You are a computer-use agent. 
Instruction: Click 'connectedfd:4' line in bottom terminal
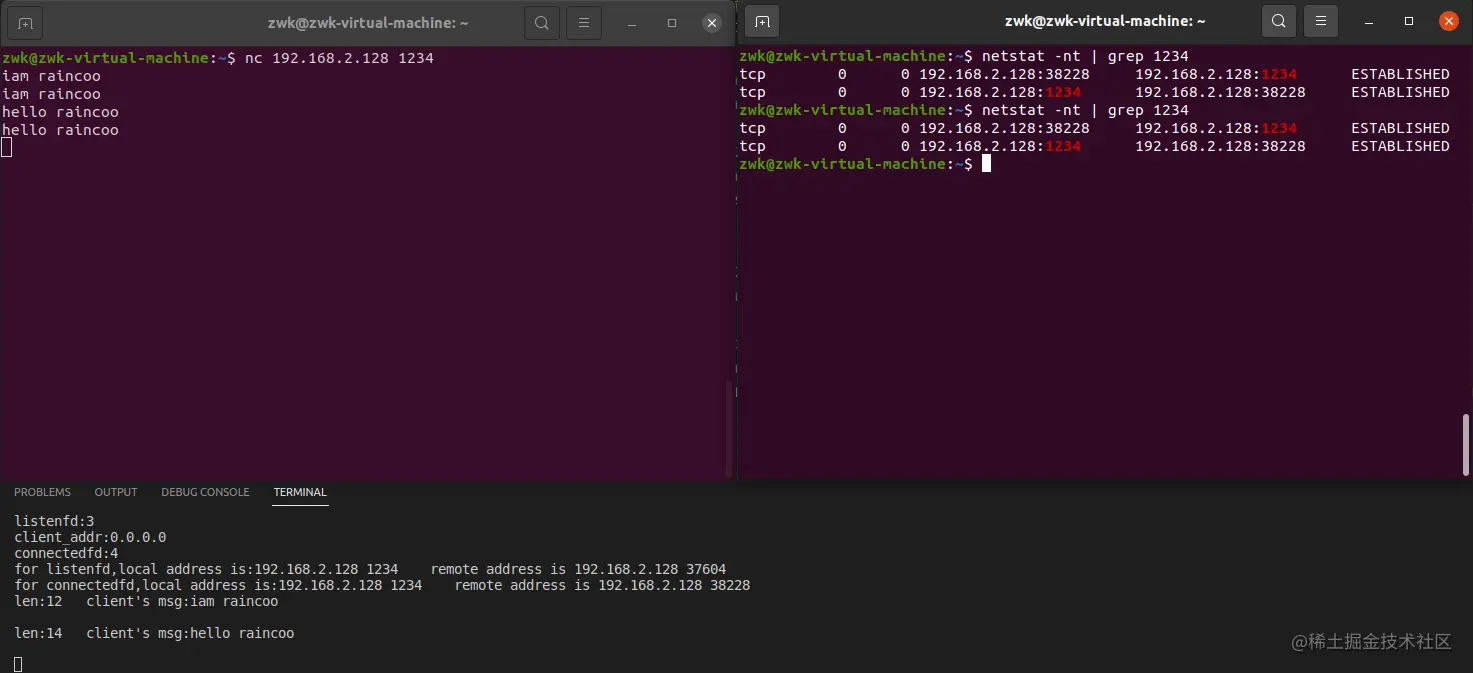click(x=66, y=553)
